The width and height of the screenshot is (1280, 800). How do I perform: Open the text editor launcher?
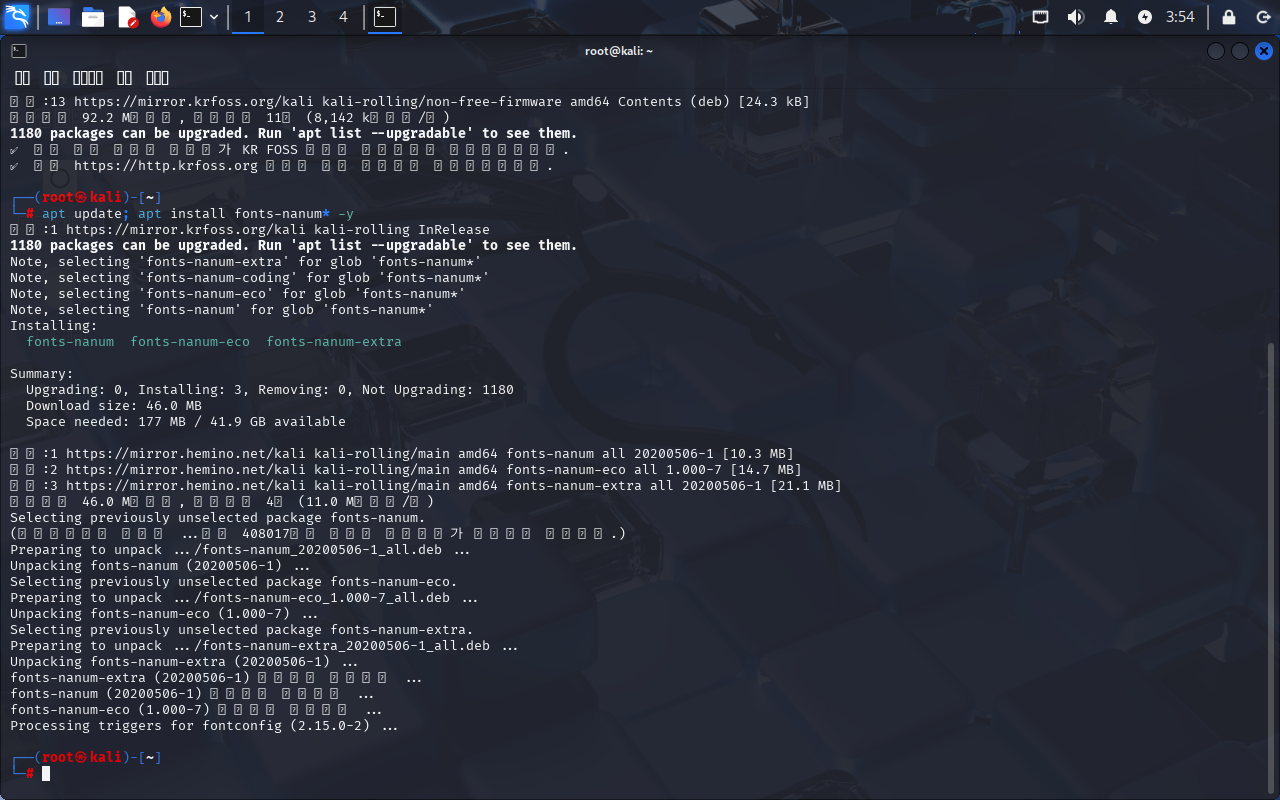coord(127,17)
